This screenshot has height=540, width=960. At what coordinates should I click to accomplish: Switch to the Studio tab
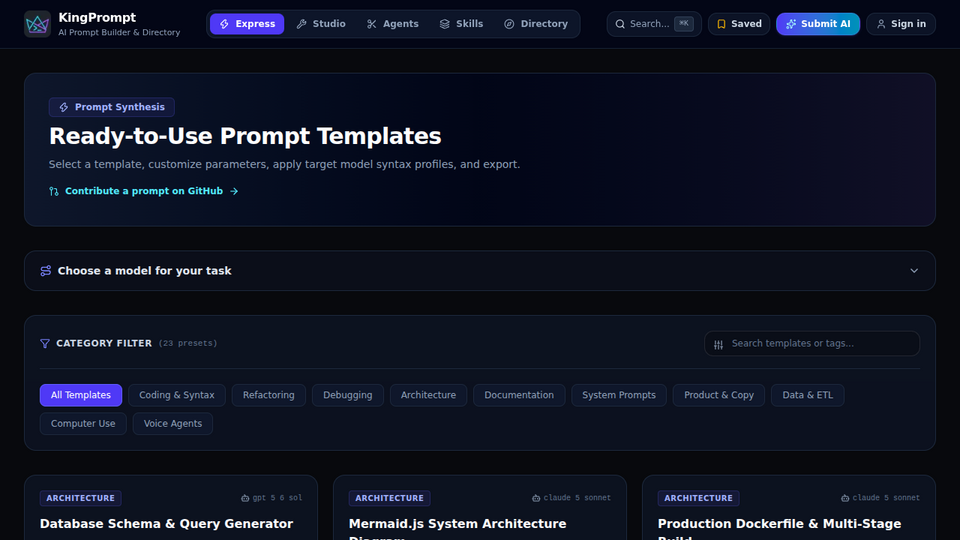(x=321, y=24)
